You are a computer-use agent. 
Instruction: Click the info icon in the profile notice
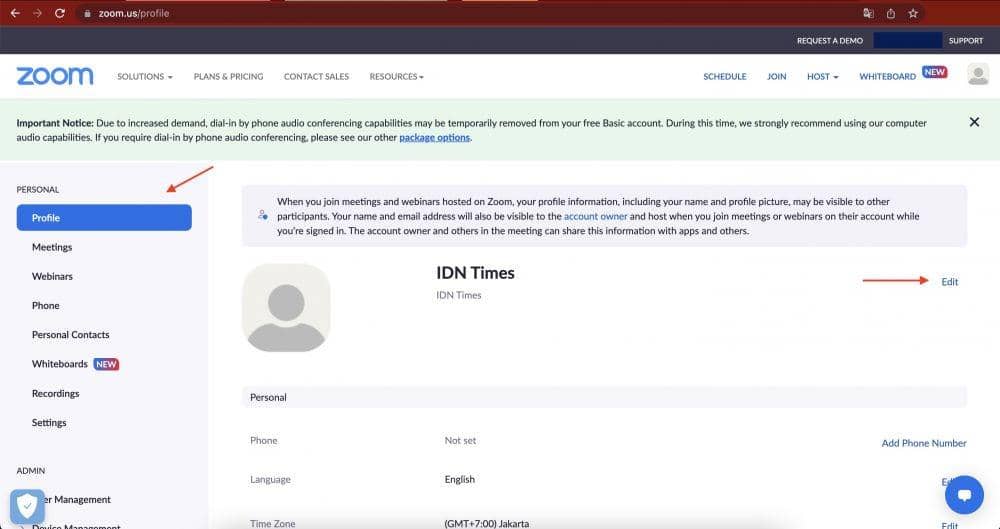[263, 216]
